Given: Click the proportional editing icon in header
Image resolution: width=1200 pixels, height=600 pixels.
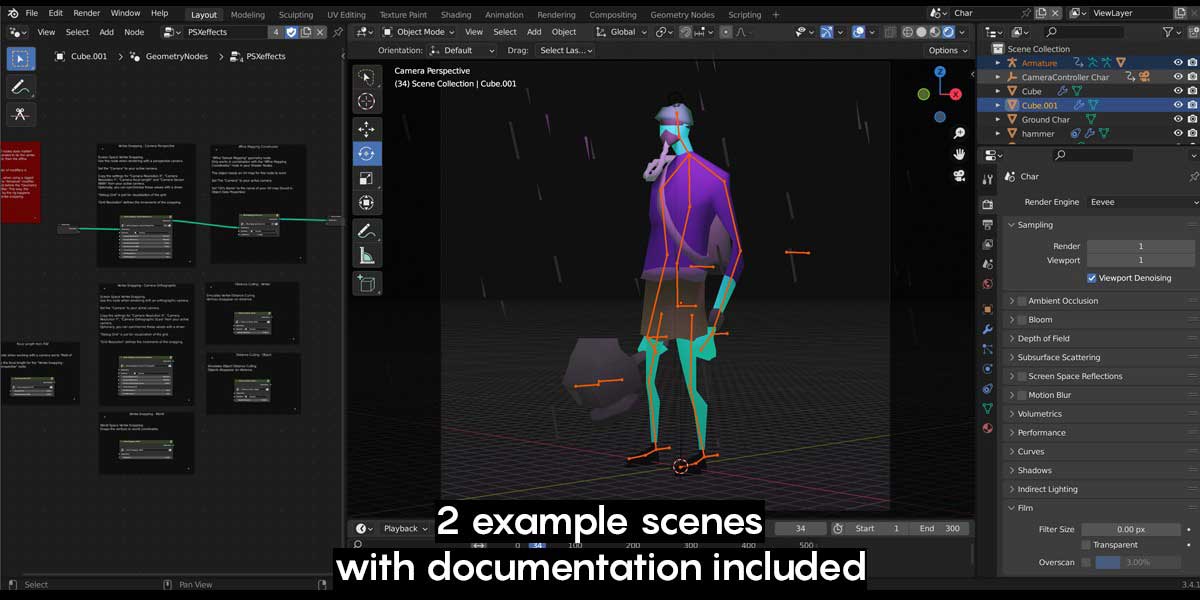Looking at the screenshot, I should pyautogui.click(x=726, y=32).
